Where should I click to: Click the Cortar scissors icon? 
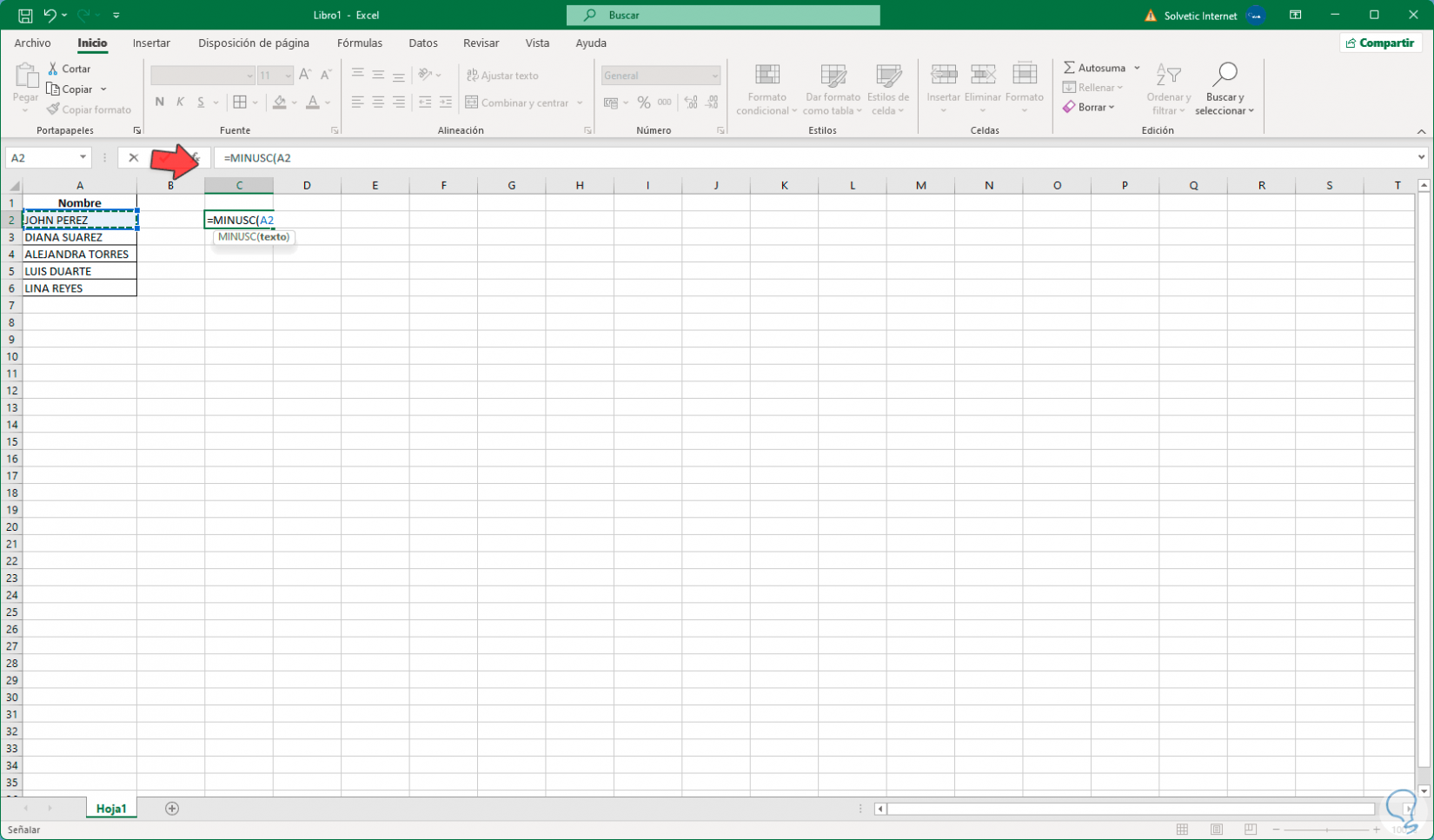coord(53,69)
